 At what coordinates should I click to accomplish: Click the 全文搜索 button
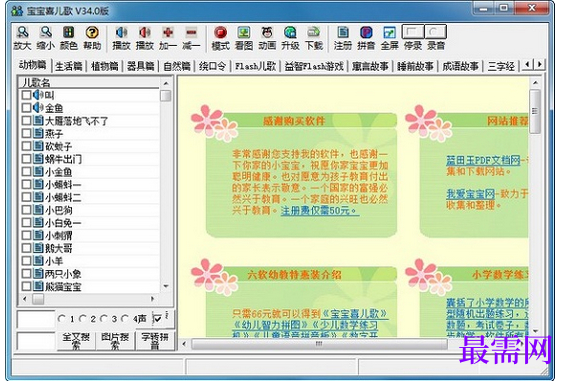(76, 341)
